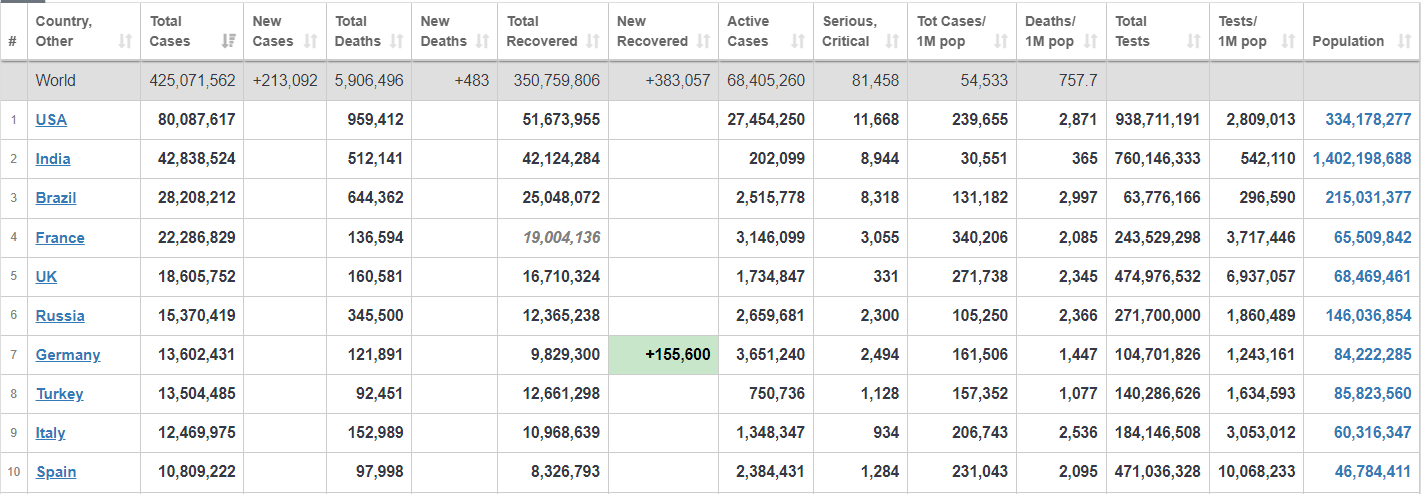Select Turkey total cases 13,504,485
1421x494 pixels.
[x=197, y=394]
